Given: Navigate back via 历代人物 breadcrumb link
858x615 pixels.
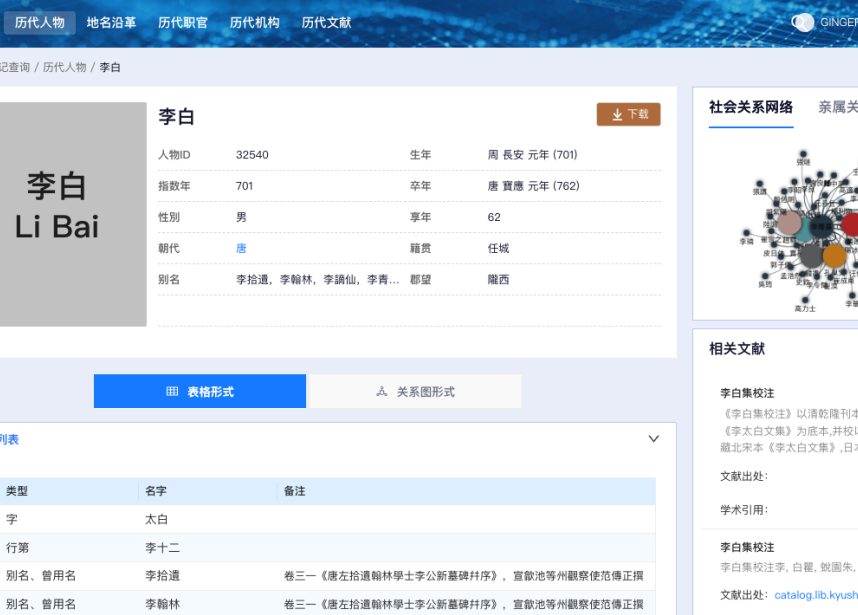Looking at the screenshot, I should (64, 68).
